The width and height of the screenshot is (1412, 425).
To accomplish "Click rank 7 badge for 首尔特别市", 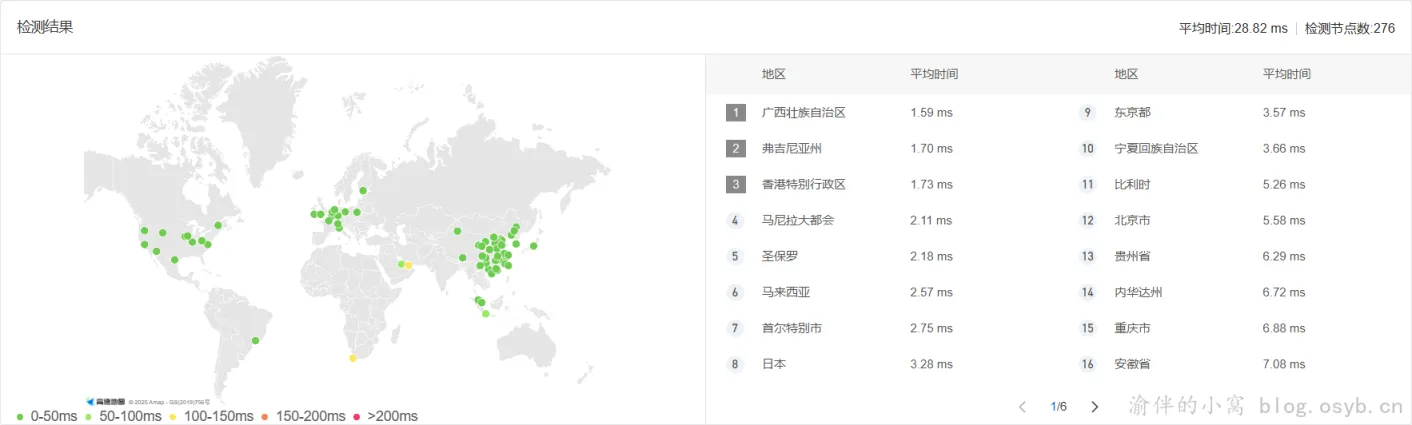I will (736, 328).
